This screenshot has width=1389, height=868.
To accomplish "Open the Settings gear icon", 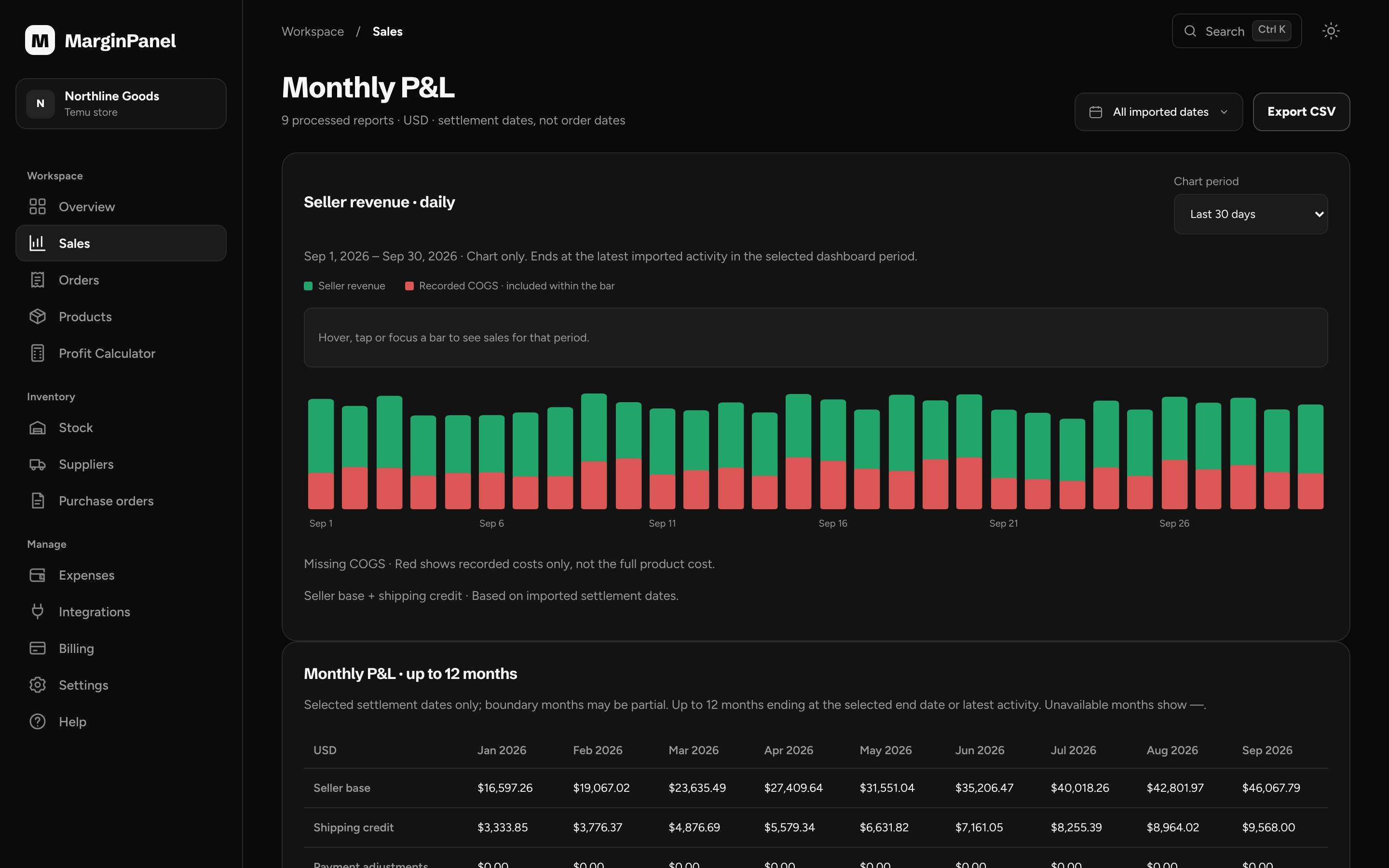I will point(37,685).
